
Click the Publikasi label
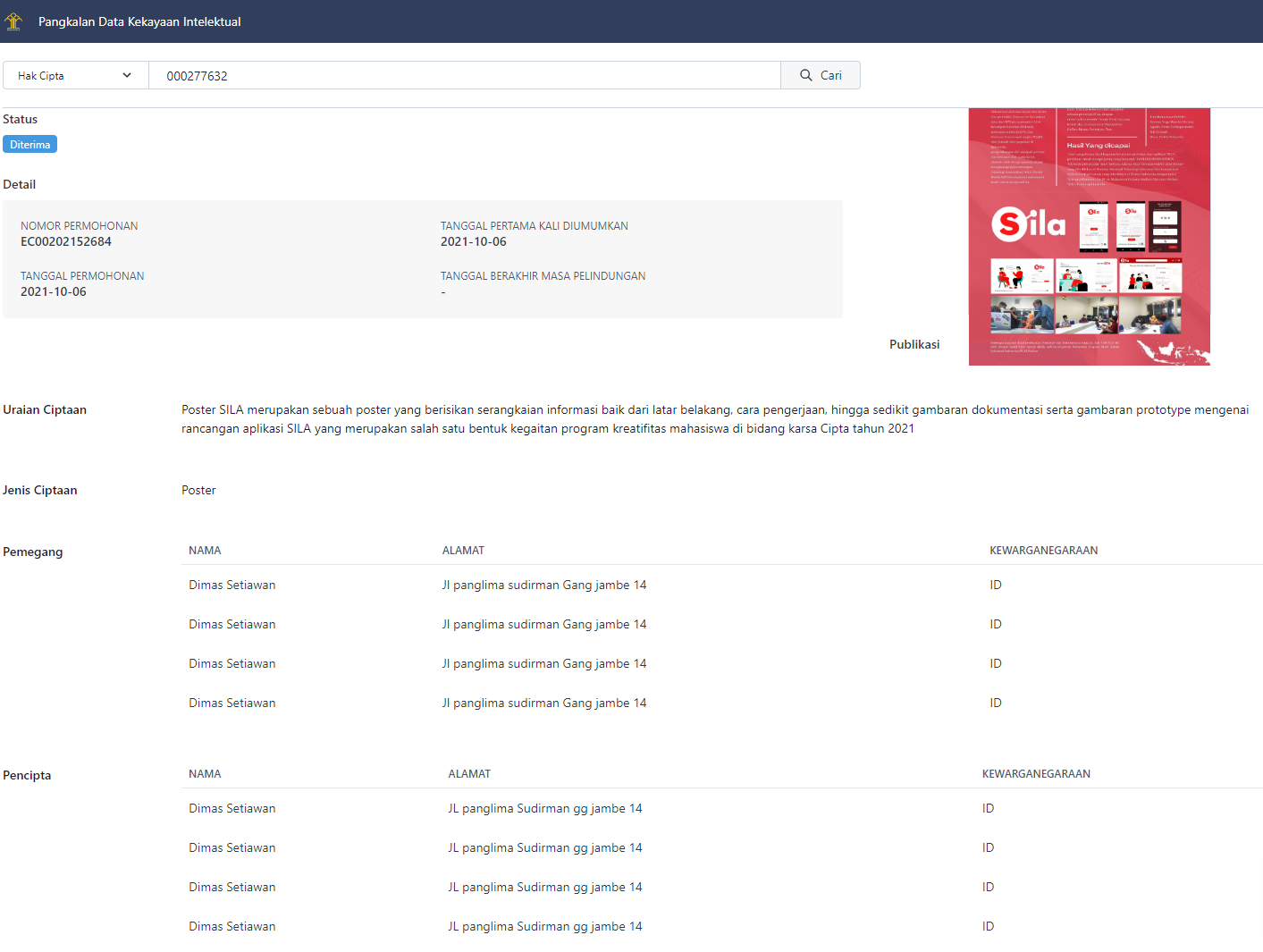(914, 344)
